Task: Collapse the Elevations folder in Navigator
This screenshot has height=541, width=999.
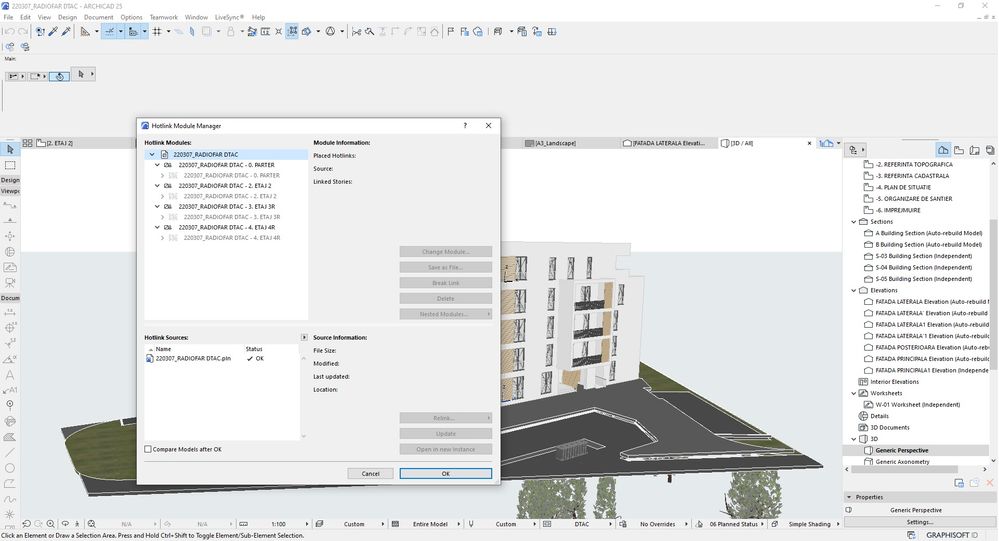Action: click(852, 290)
